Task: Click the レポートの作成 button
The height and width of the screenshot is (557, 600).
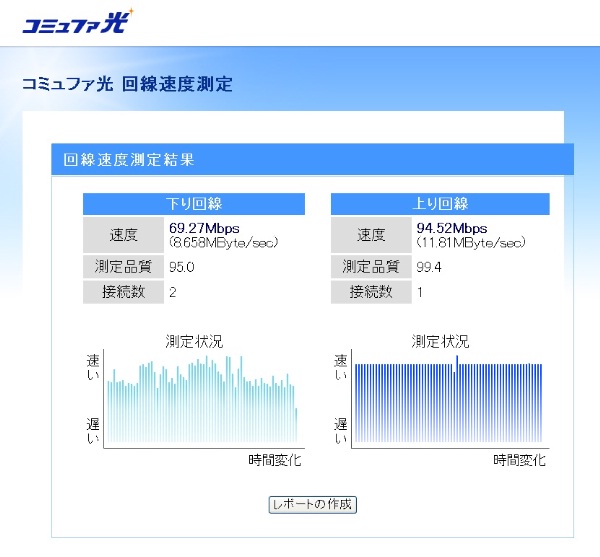Action: (313, 504)
